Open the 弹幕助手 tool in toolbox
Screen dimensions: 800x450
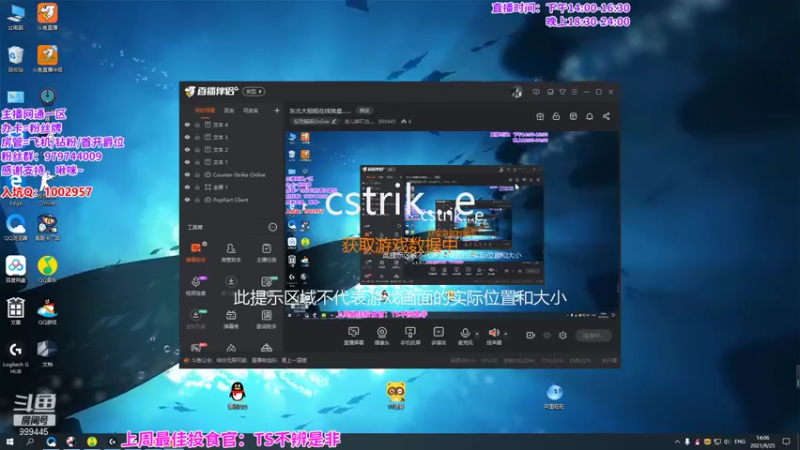click(x=195, y=252)
